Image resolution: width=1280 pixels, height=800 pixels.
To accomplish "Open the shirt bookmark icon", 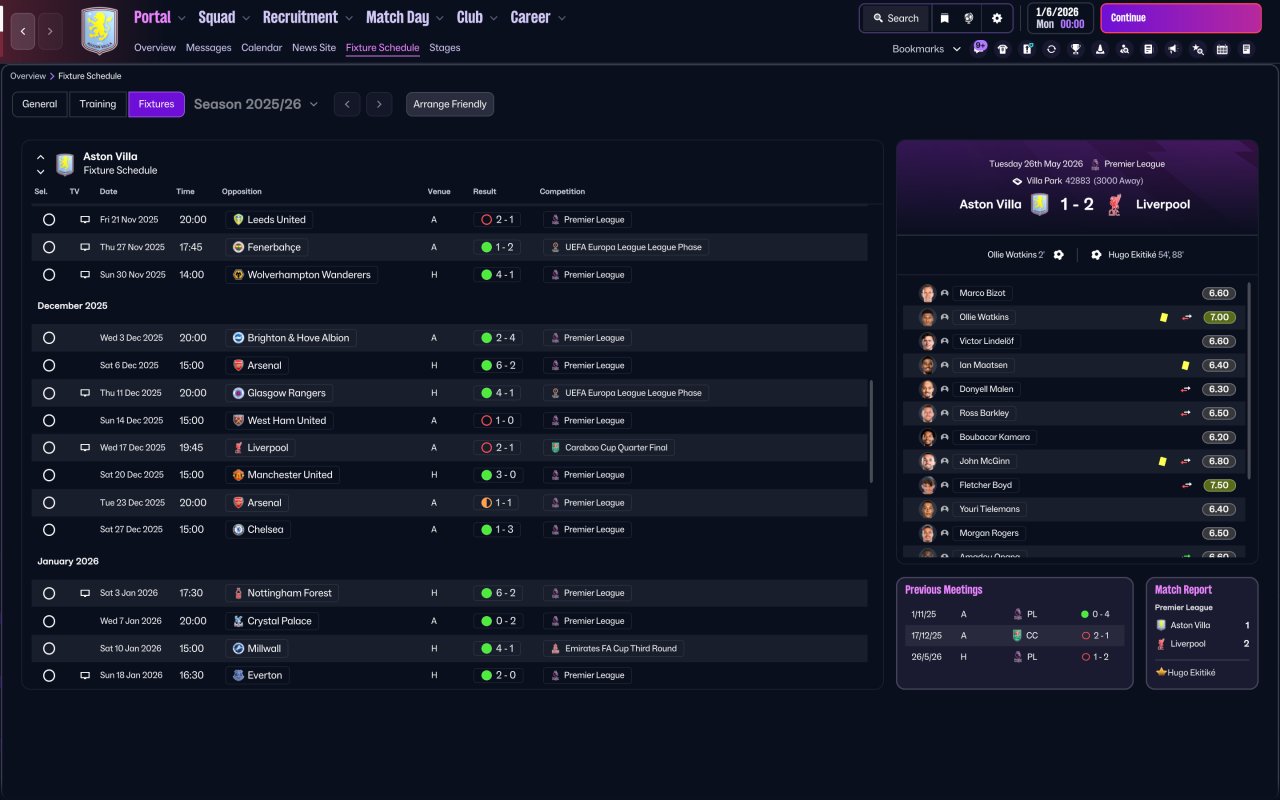I will click(1003, 49).
